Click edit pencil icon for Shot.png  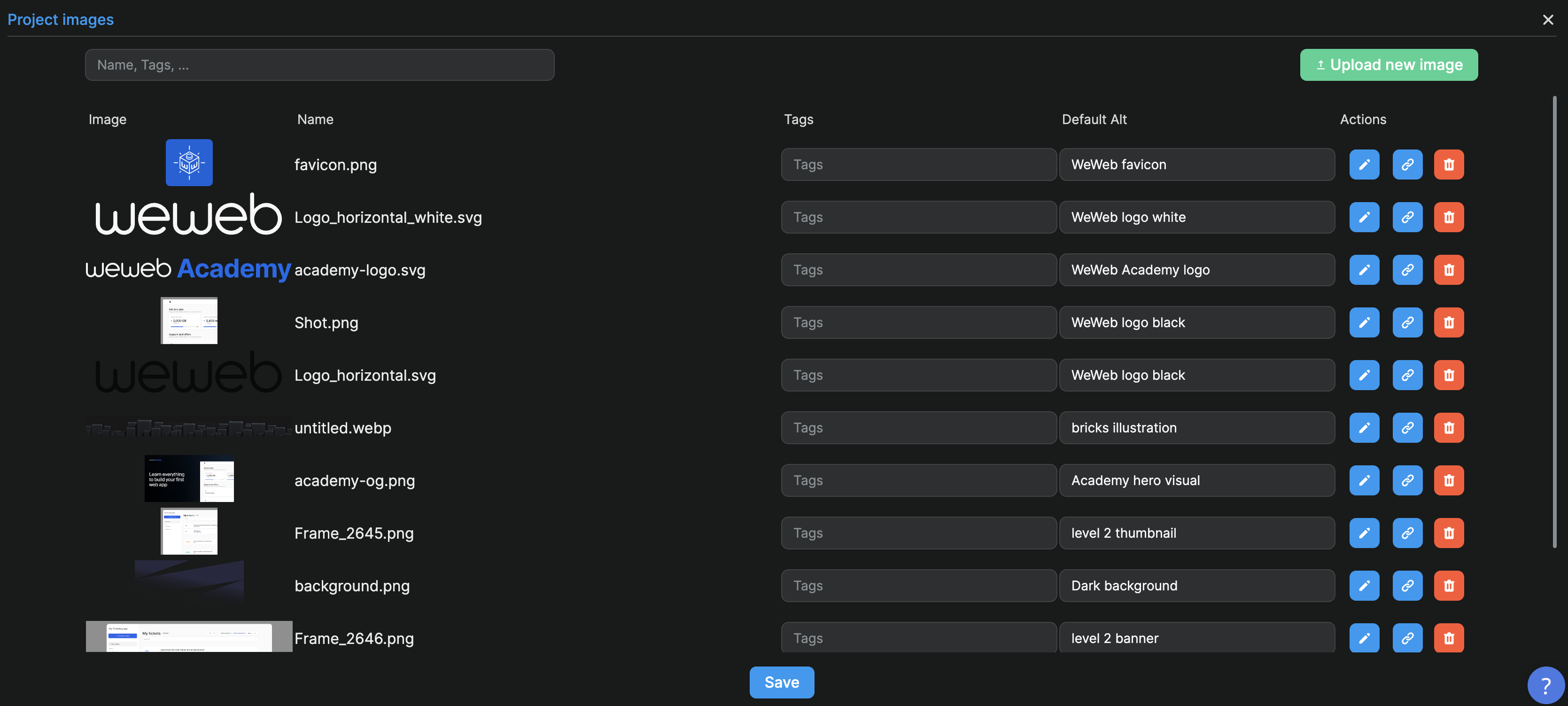point(1364,322)
